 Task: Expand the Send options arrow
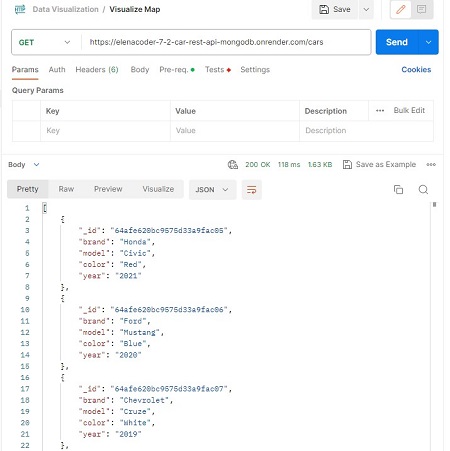pos(428,42)
